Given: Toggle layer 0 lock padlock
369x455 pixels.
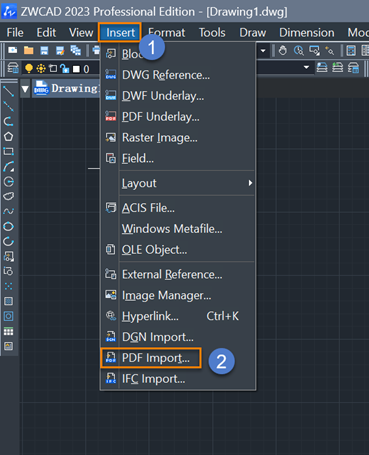Looking at the screenshot, I should [x=65, y=69].
